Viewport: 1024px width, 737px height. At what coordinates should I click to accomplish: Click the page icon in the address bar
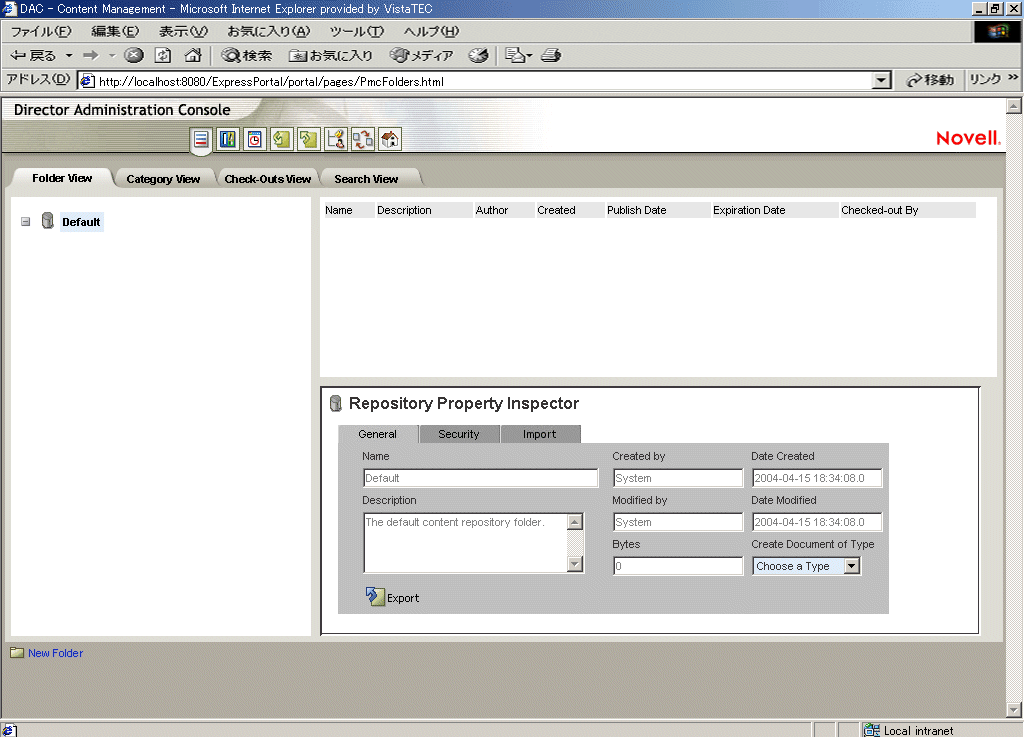click(x=87, y=81)
